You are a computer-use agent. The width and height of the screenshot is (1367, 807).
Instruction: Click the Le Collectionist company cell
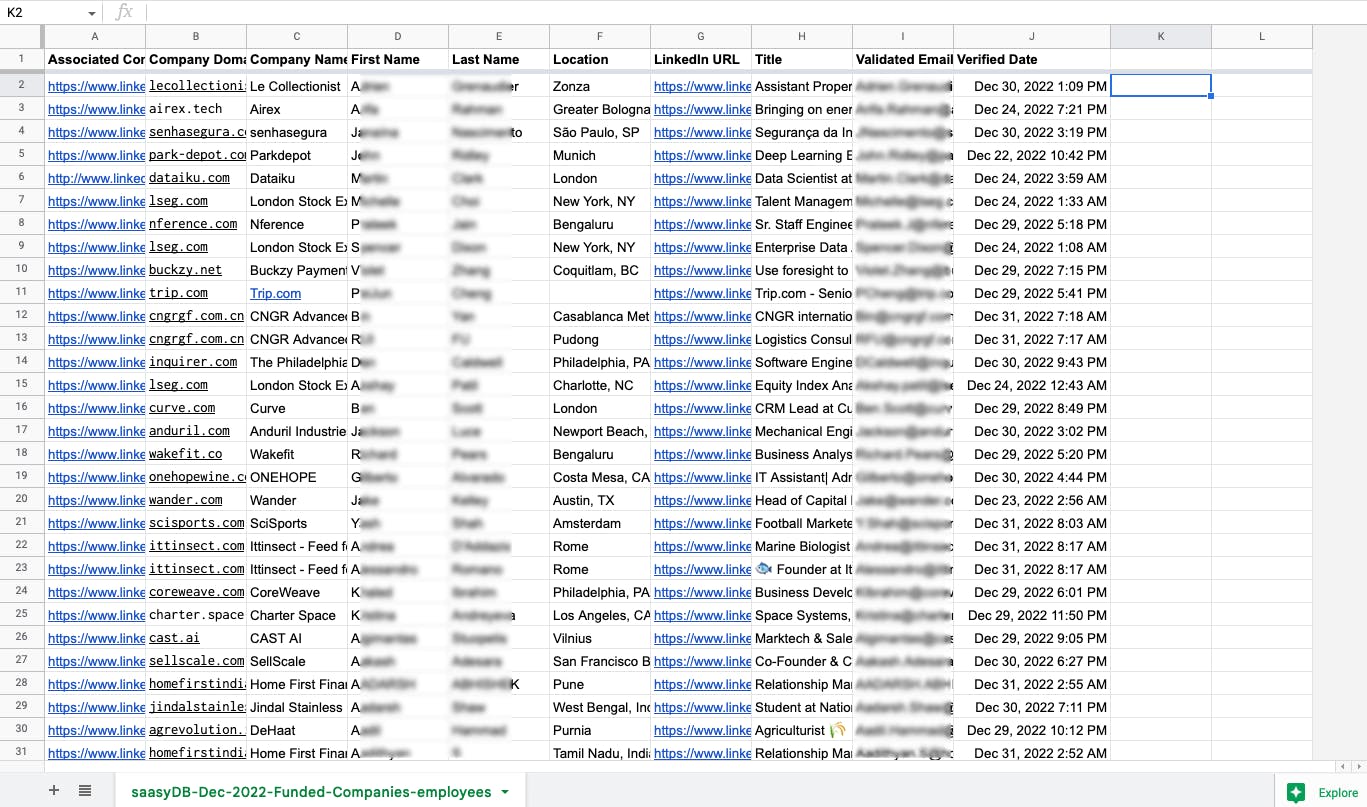tap(297, 86)
